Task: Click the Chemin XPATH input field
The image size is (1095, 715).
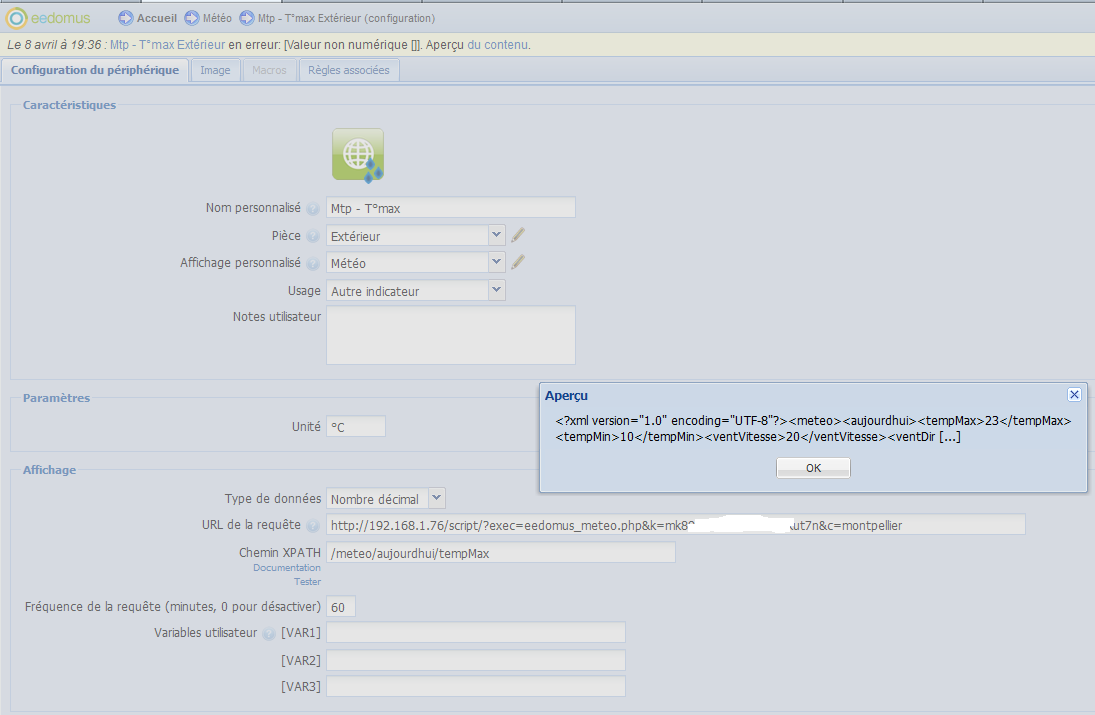Action: click(501, 553)
